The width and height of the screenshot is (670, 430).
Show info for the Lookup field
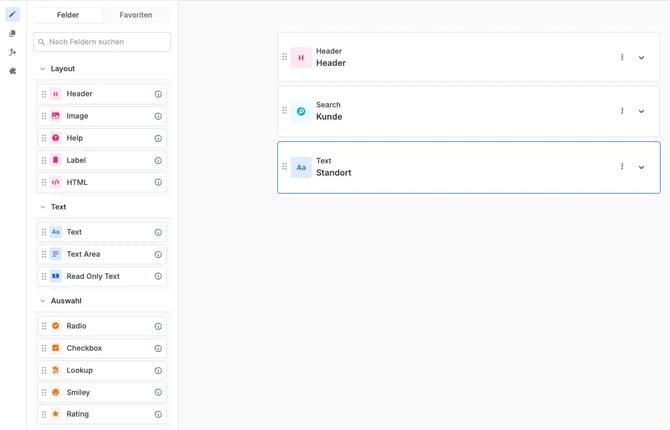[158, 371]
